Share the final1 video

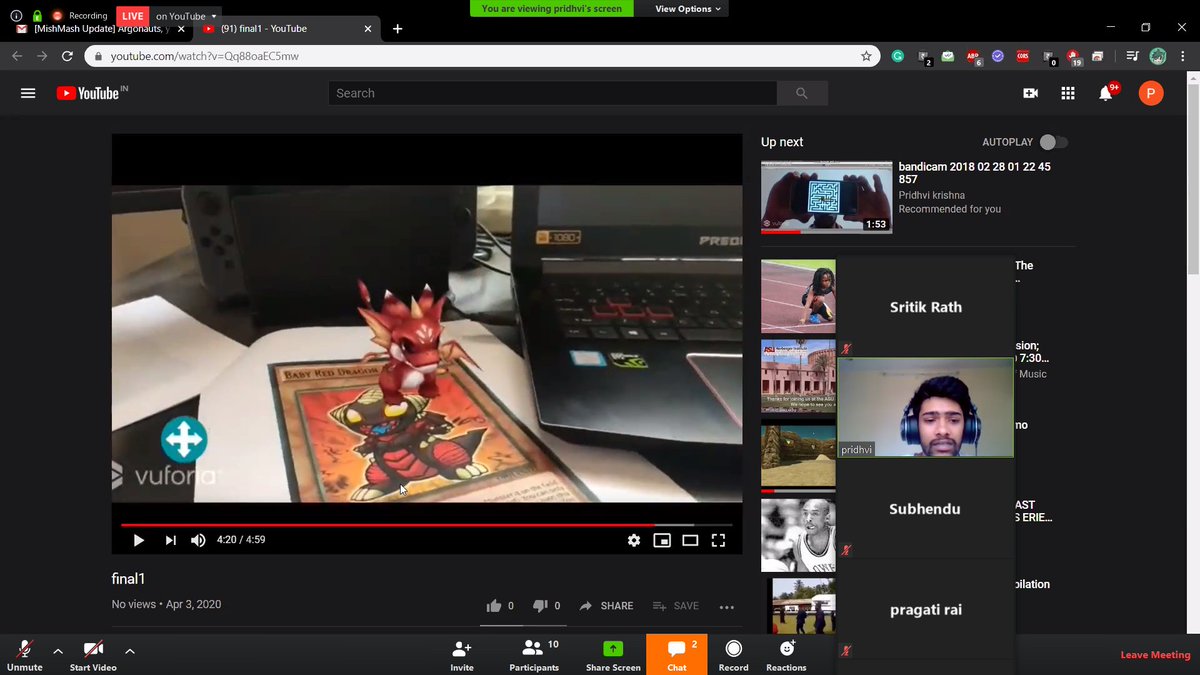click(x=606, y=606)
